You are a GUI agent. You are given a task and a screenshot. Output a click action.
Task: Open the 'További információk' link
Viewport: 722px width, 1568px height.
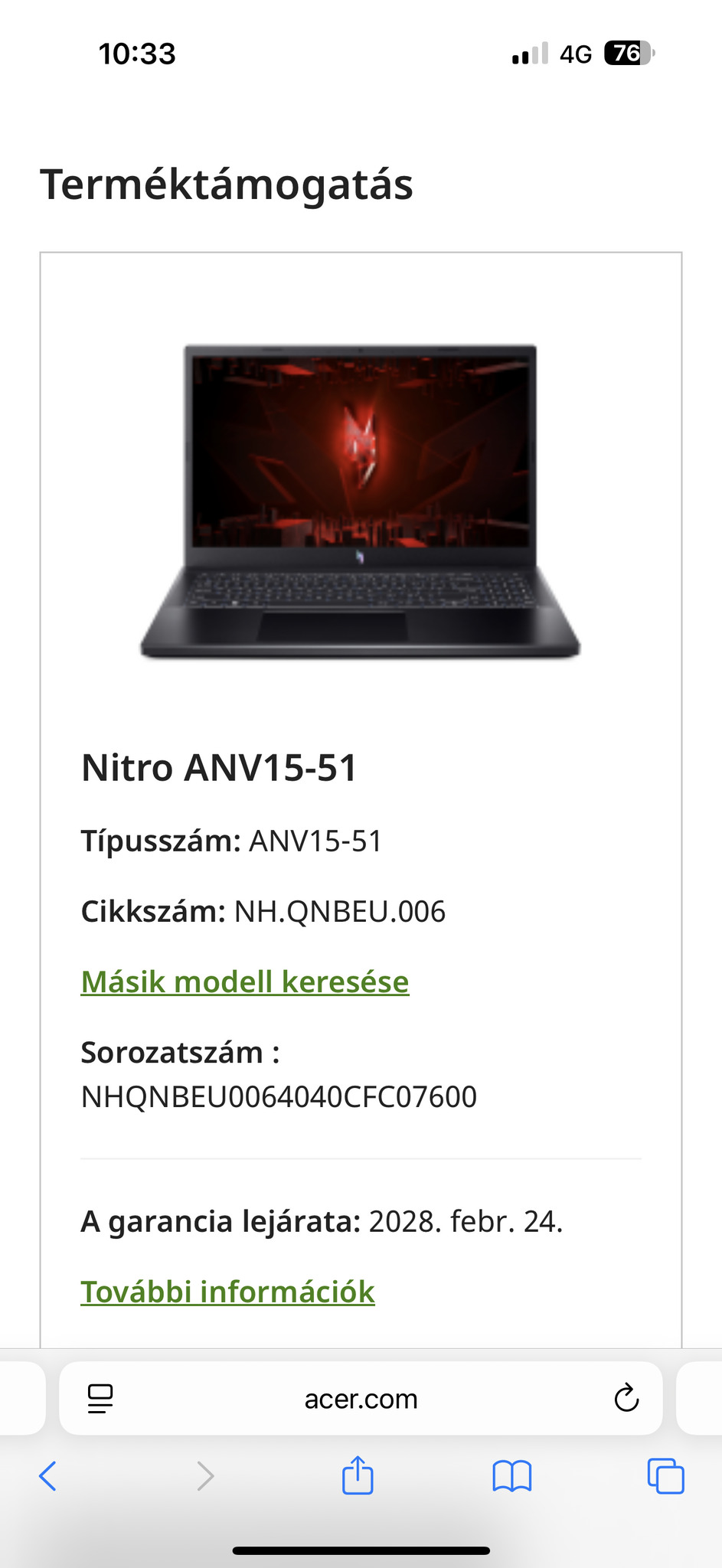pos(228,1292)
